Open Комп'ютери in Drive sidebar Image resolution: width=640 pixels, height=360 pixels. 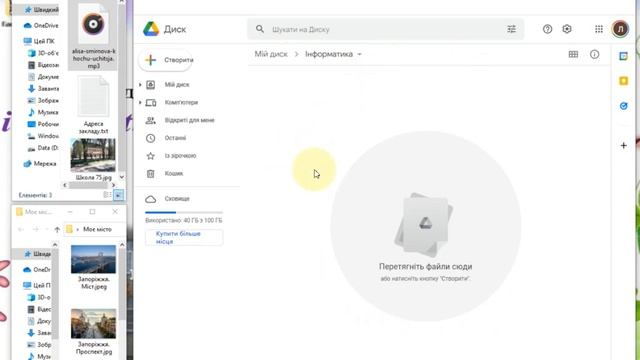[x=181, y=102]
